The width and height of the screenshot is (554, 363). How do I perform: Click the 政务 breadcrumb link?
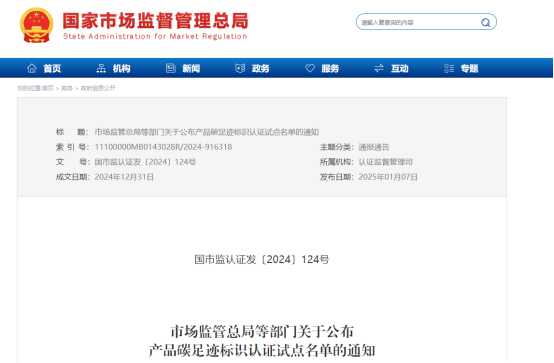[x=67, y=88]
